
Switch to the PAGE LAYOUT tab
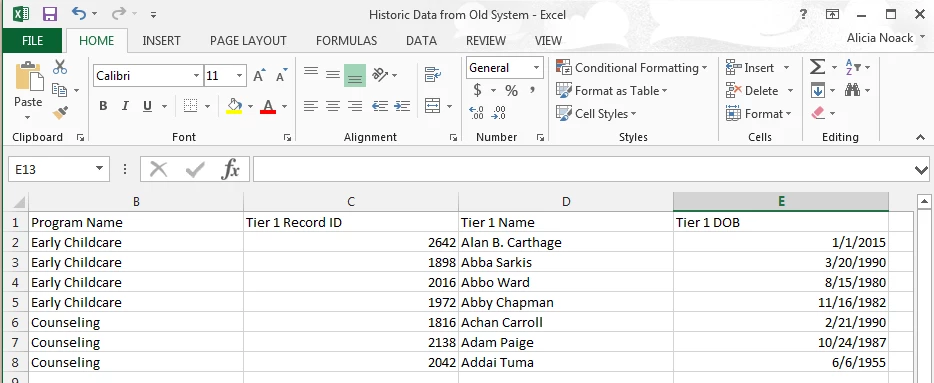point(248,41)
